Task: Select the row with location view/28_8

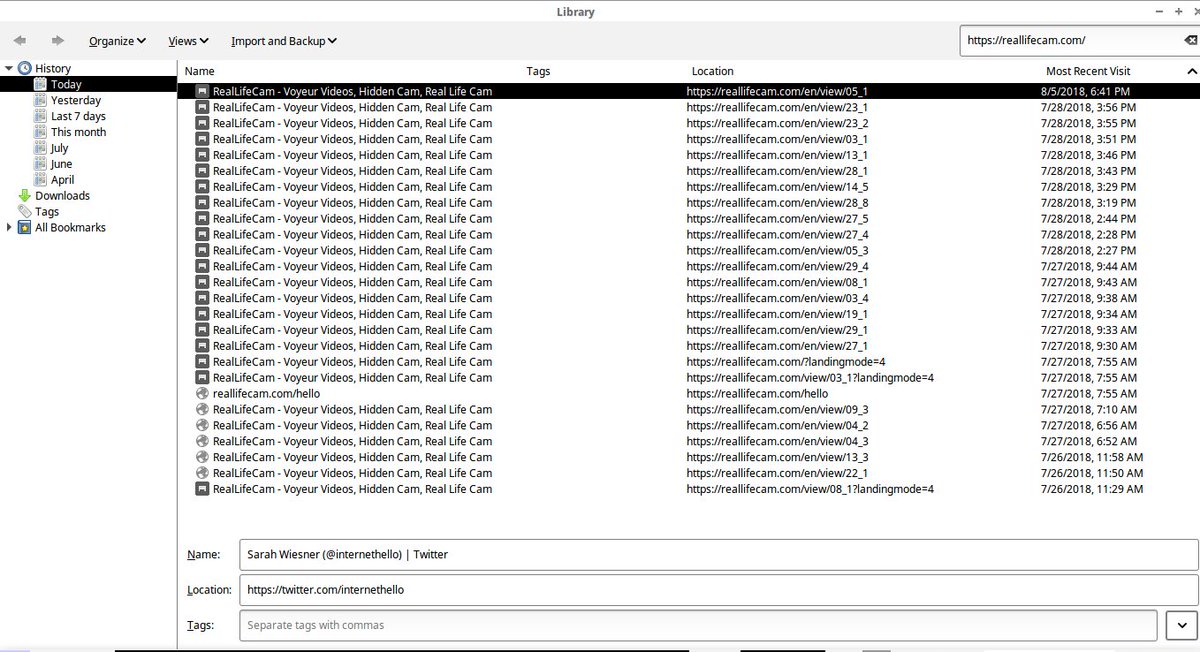Action: [688, 203]
